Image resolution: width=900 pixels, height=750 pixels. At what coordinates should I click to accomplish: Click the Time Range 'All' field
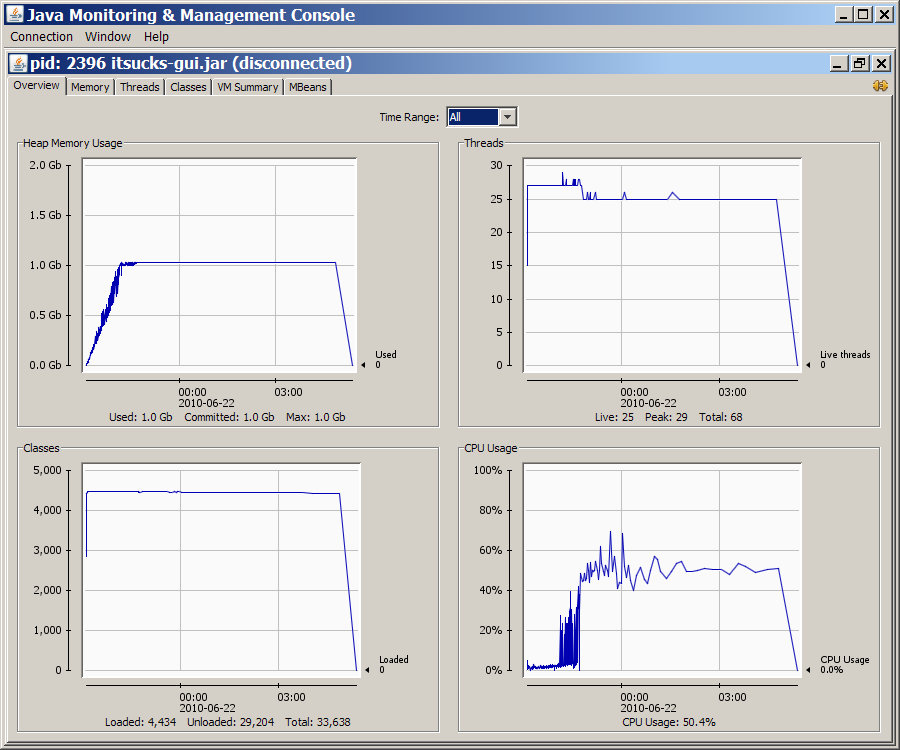coord(473,117)
